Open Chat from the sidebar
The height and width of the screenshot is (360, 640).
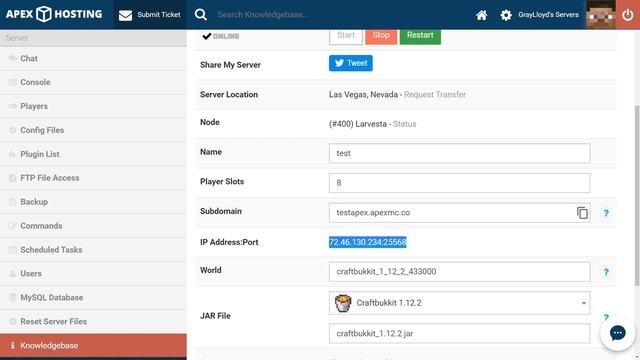pos(93,58)
